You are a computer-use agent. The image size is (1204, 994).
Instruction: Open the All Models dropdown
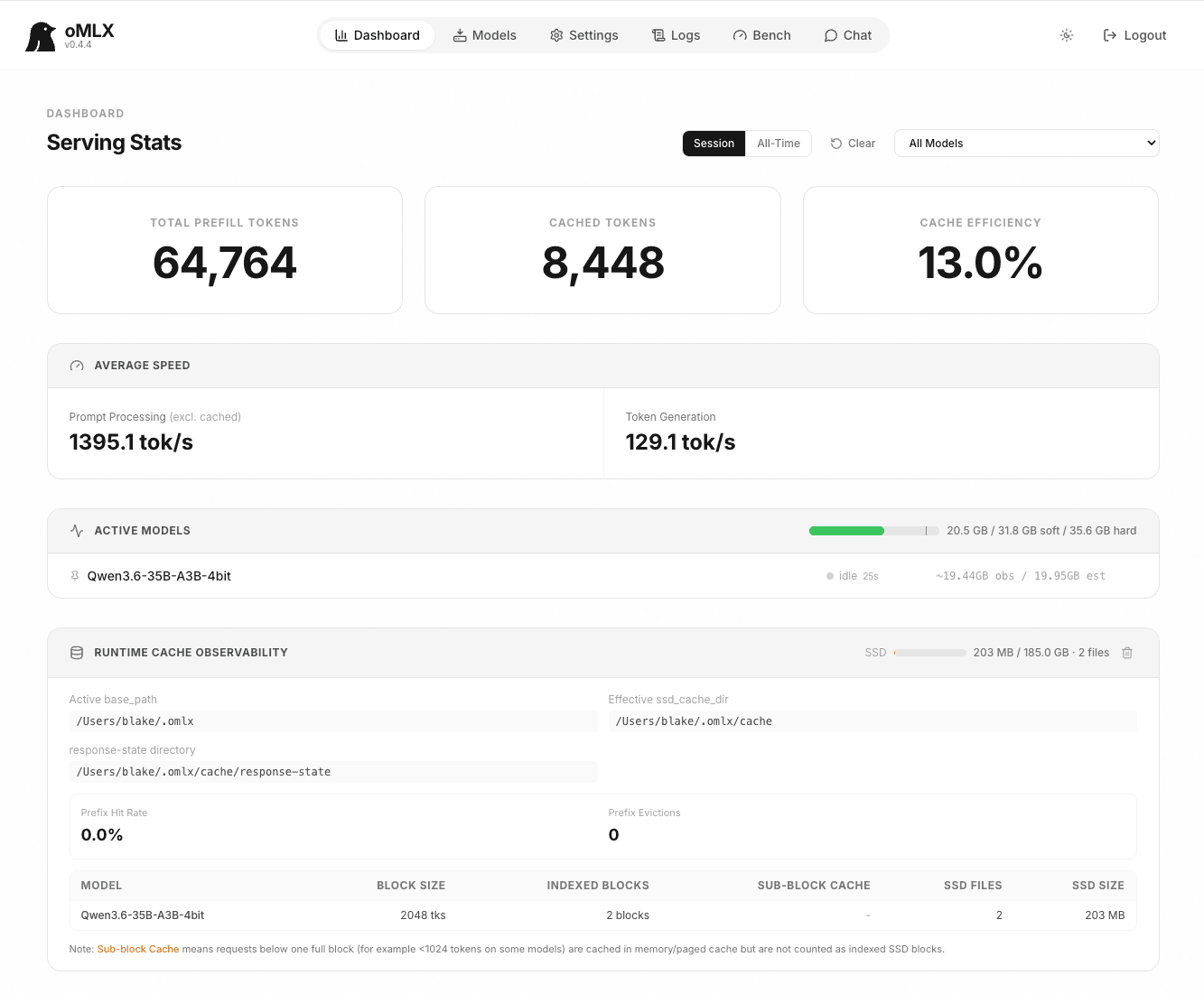click(x=1027, y=144)
